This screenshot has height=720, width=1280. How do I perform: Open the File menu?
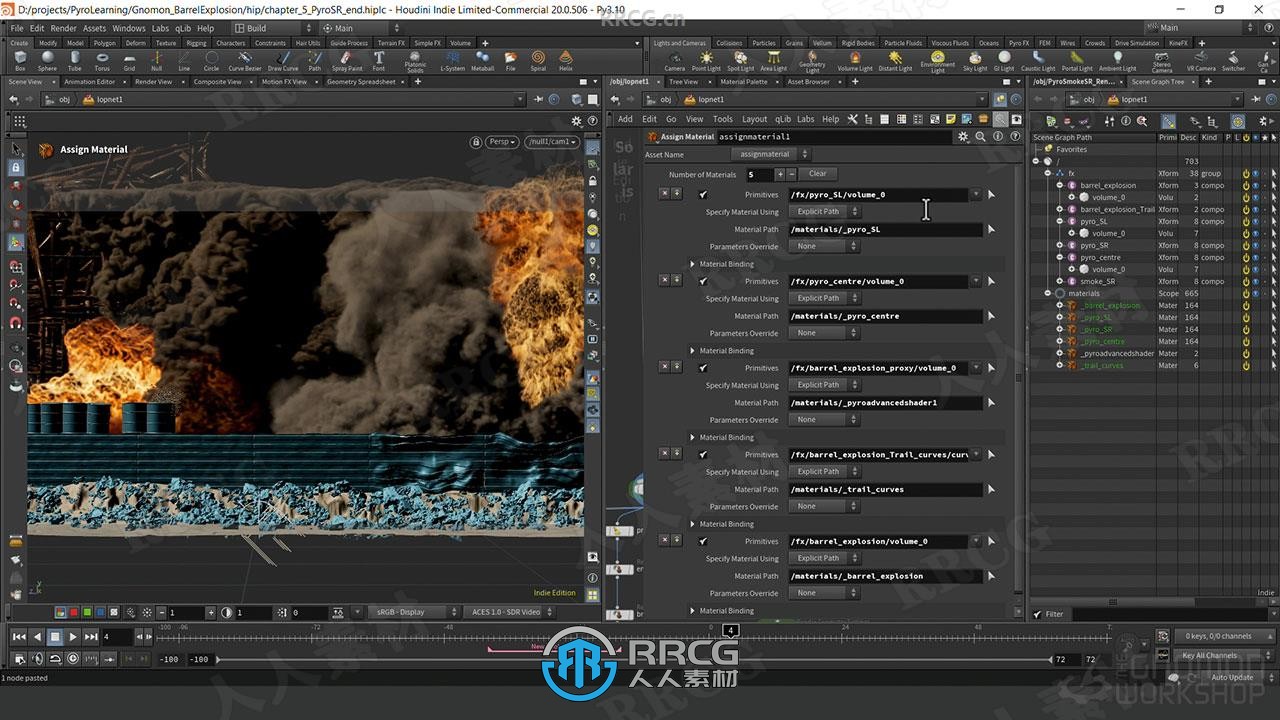[x=17, y=28]
